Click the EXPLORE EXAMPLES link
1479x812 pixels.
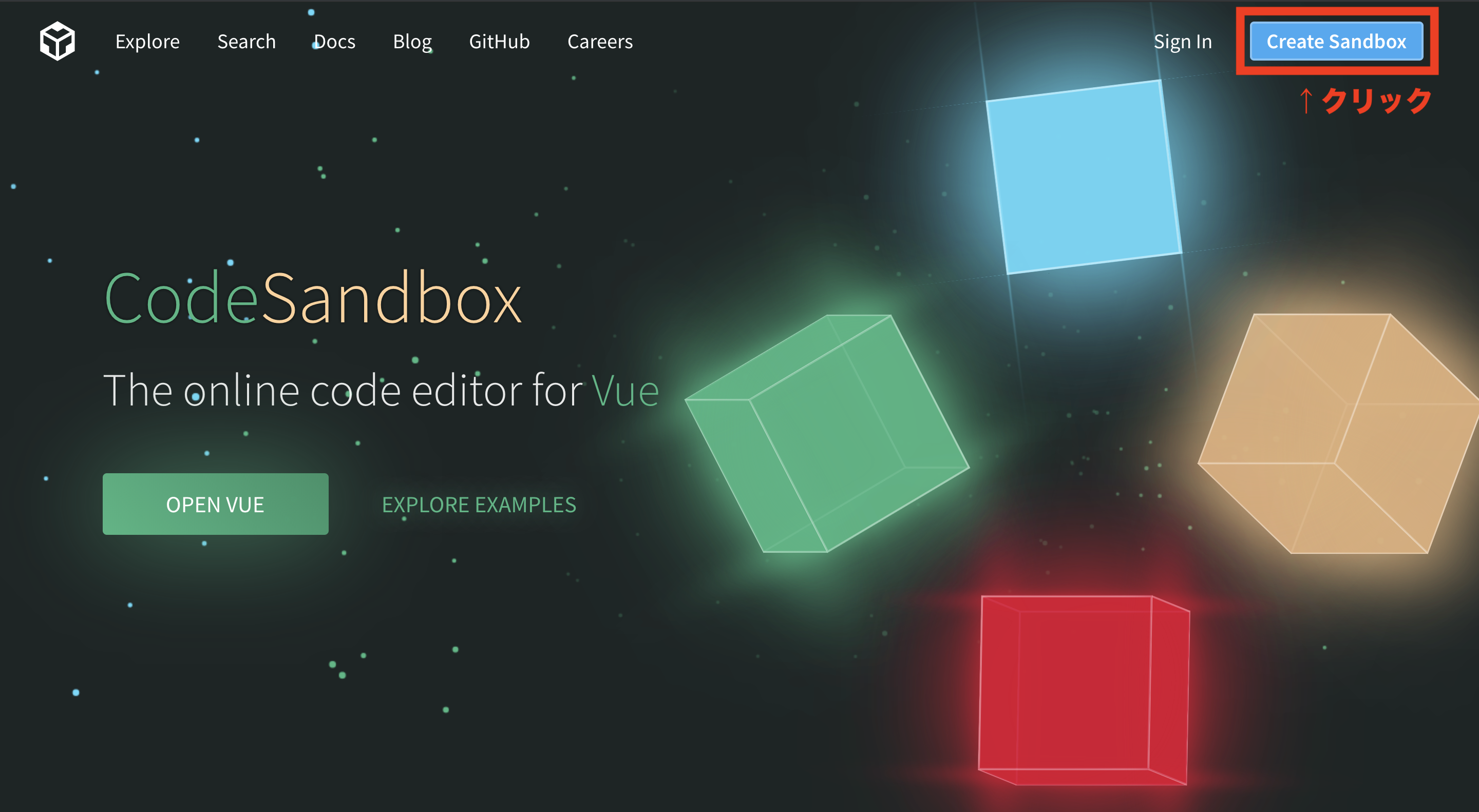[479, 503]
